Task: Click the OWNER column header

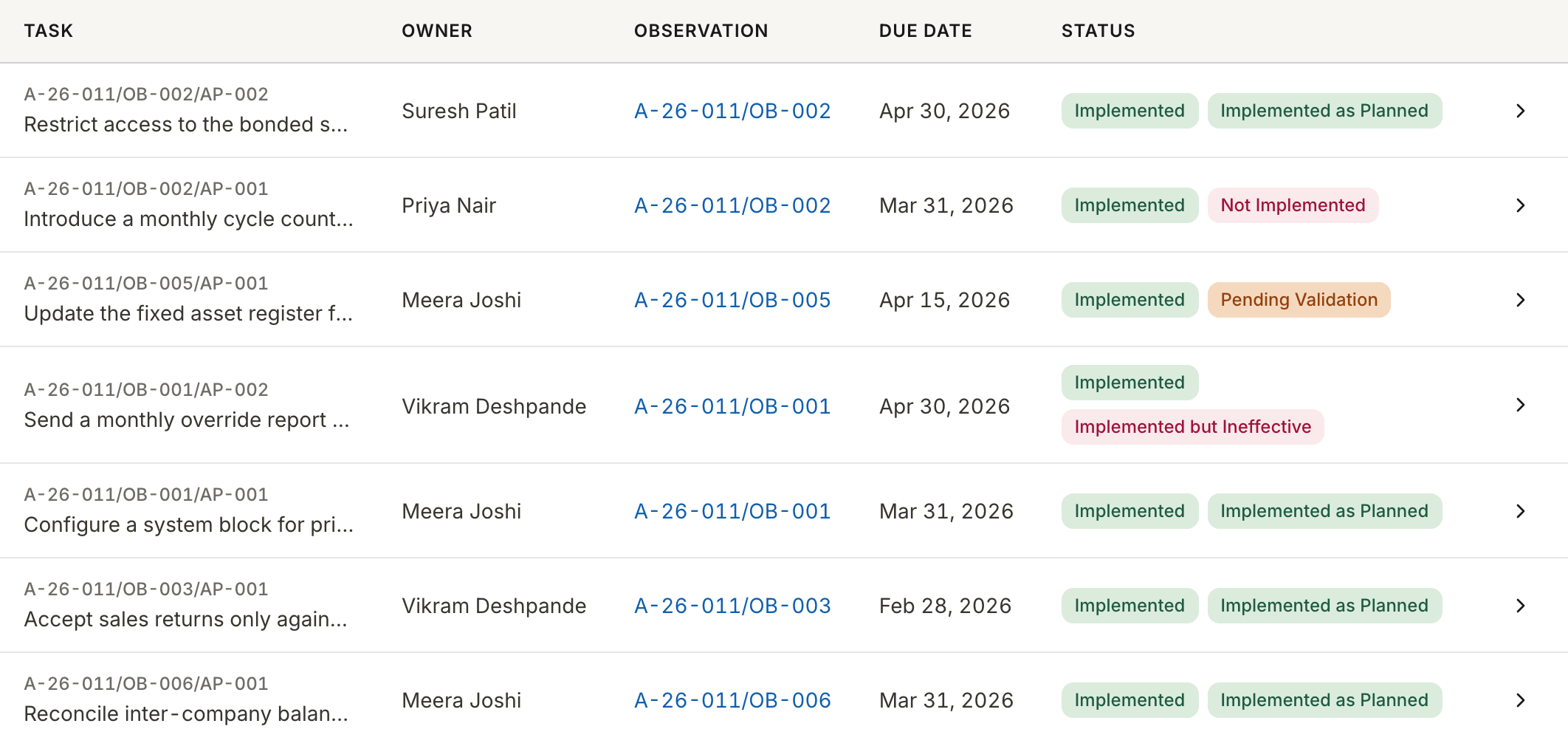Action: point(437,31)
